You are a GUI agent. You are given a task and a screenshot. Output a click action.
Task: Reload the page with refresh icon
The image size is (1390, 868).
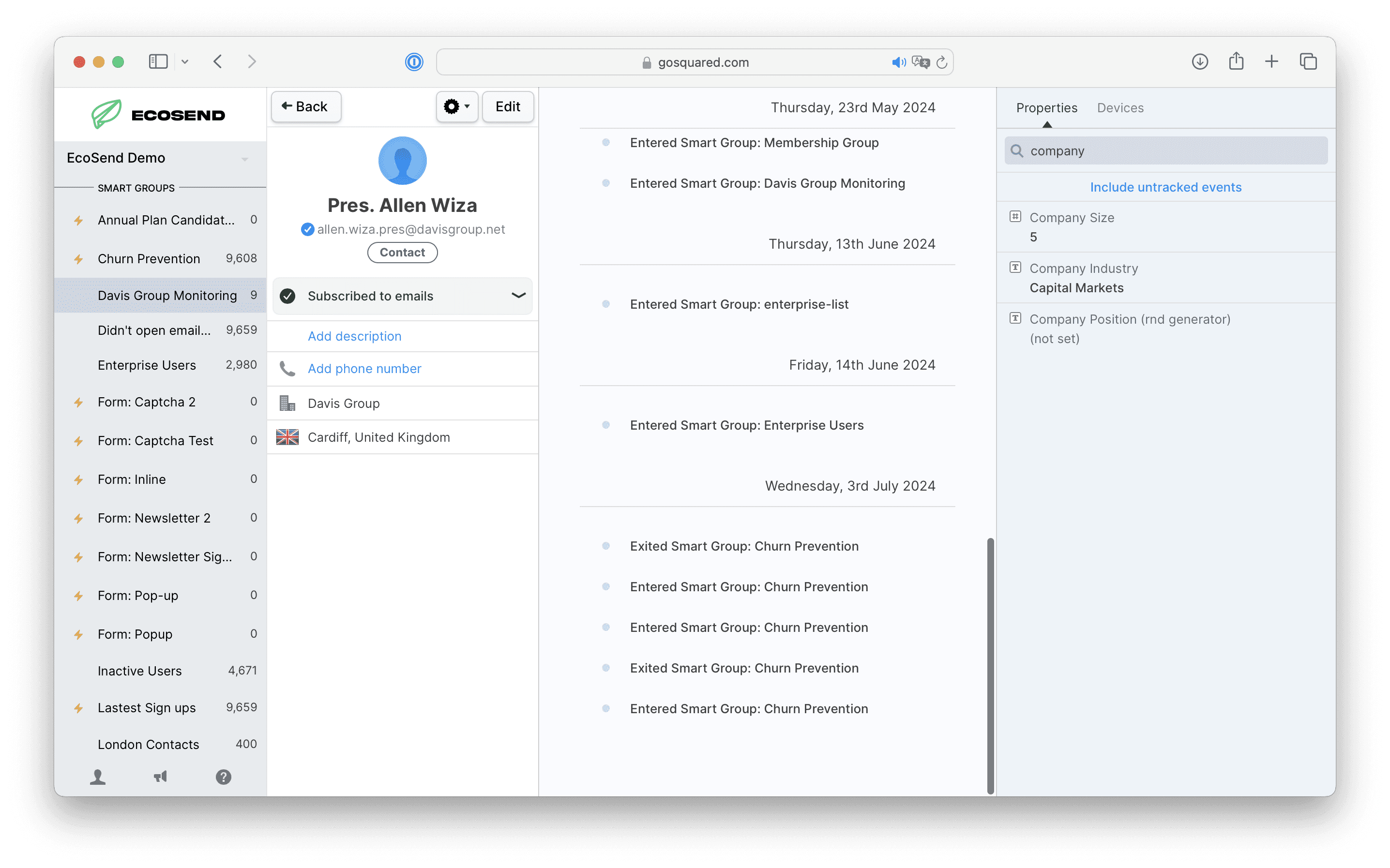(942, 62)
